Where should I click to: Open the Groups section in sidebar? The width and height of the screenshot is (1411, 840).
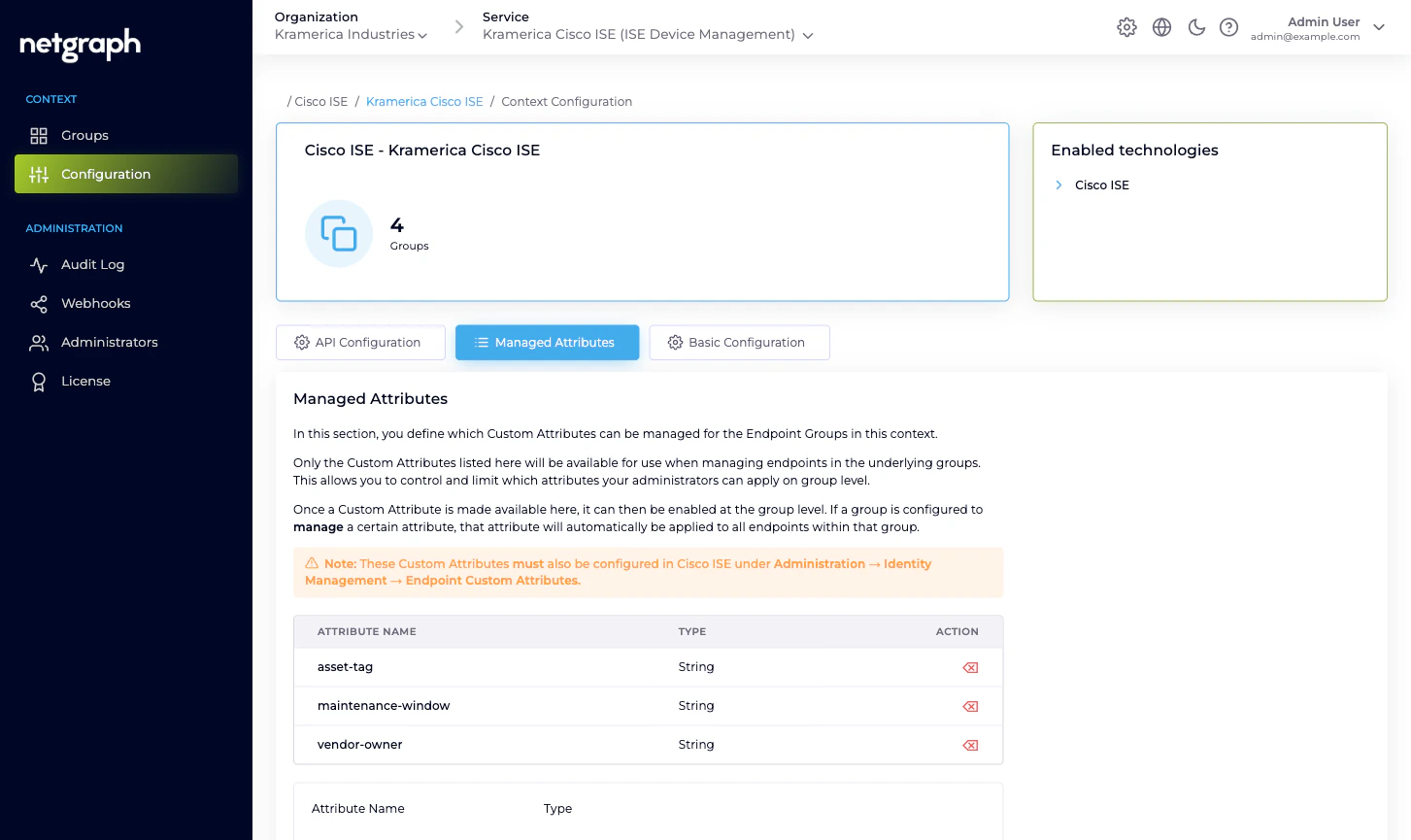(x=84, y=136)
